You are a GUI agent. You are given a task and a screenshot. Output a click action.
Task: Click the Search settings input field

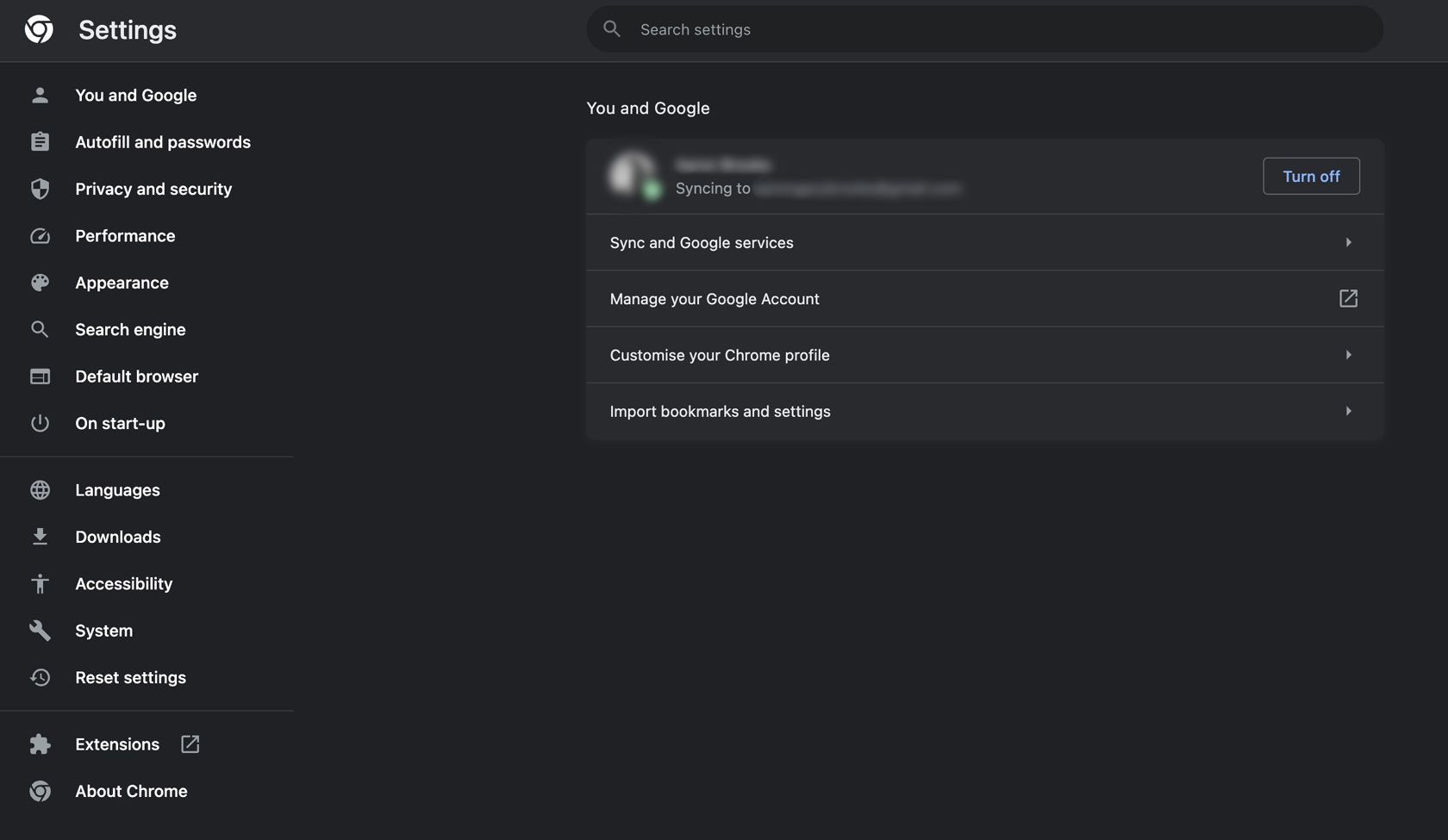(x=983, y=28)
